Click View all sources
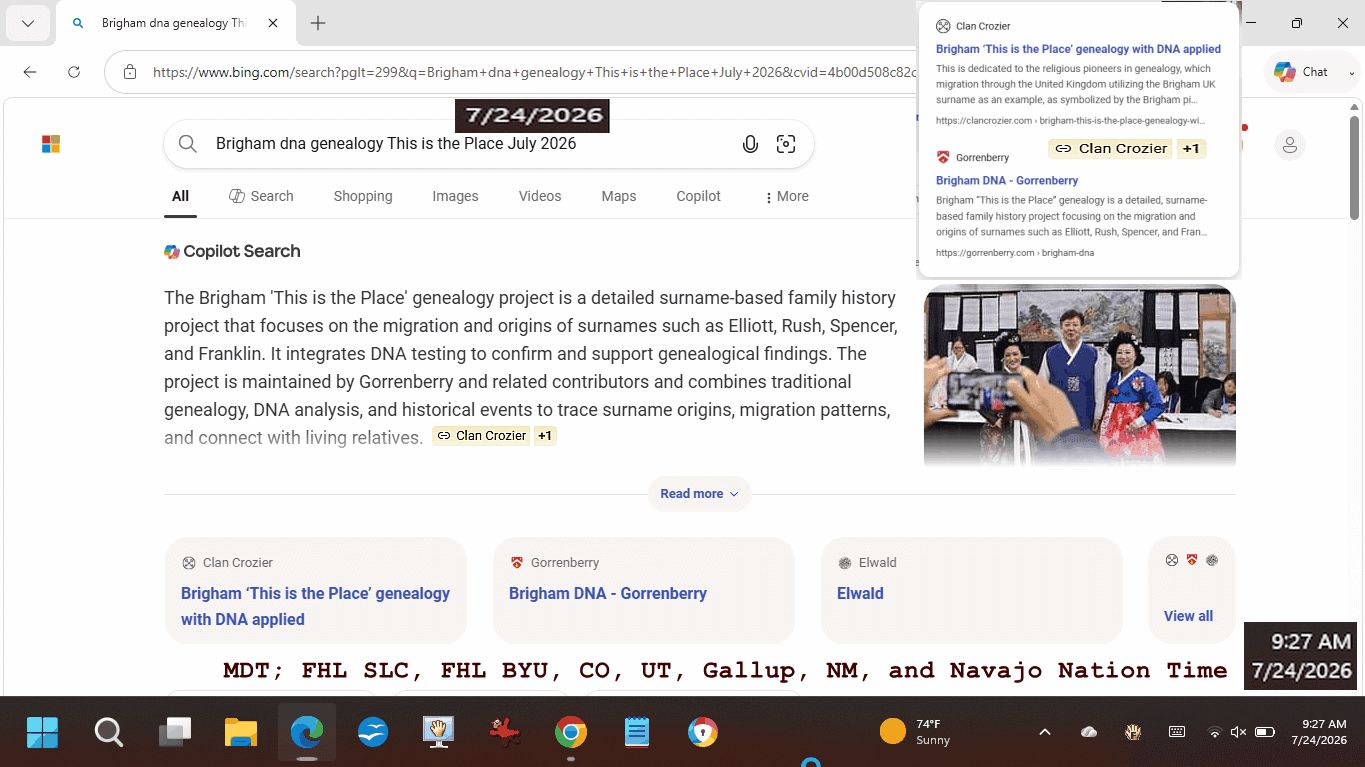Viewport: 1365px width, 767px height. click(1188, 616)
